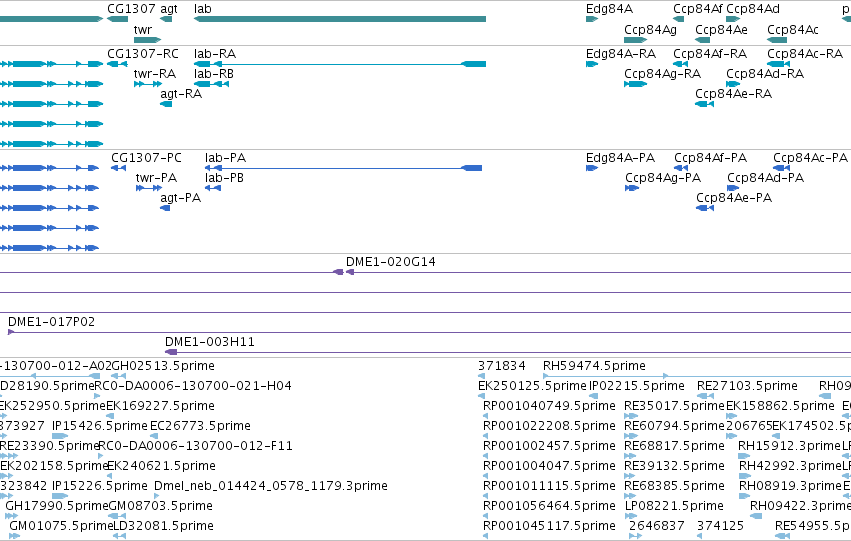The width and height of the screenshot is (851, 541).
Task: Select the Ccp84Ad-RA transcript label
Action: click(x=765, y=74)
